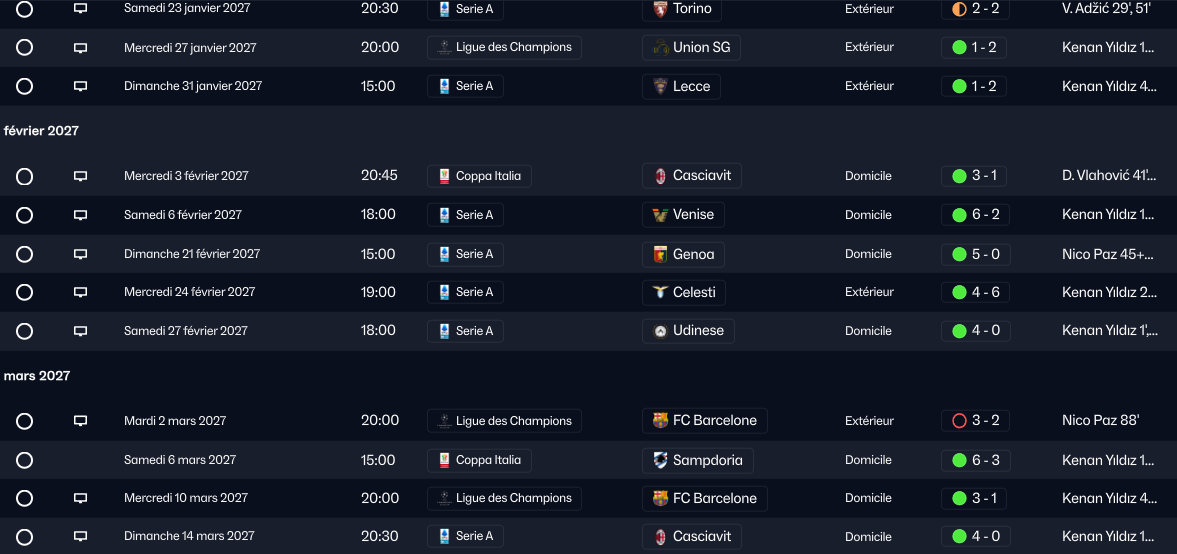
Task: Click the 3 - 2 loss result at Barcelone
Action: 975,421
